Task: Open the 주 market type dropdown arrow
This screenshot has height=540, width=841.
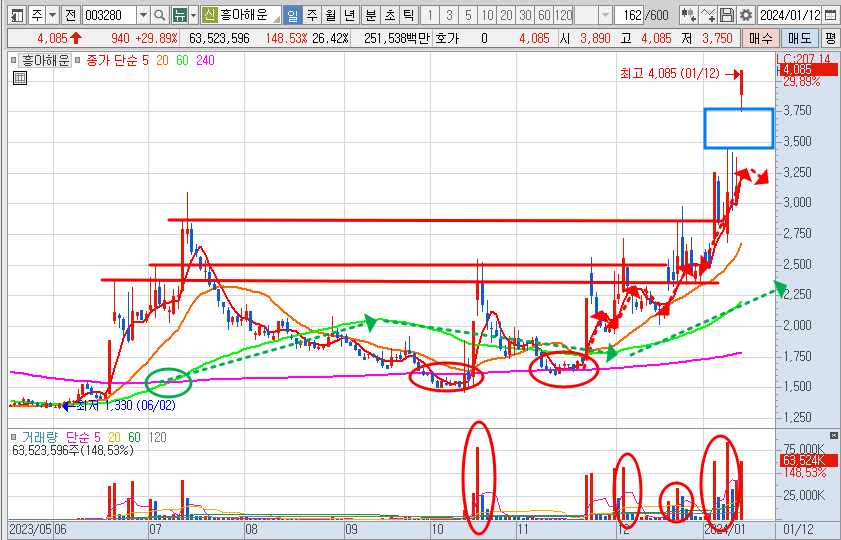Action: point(53,15)
